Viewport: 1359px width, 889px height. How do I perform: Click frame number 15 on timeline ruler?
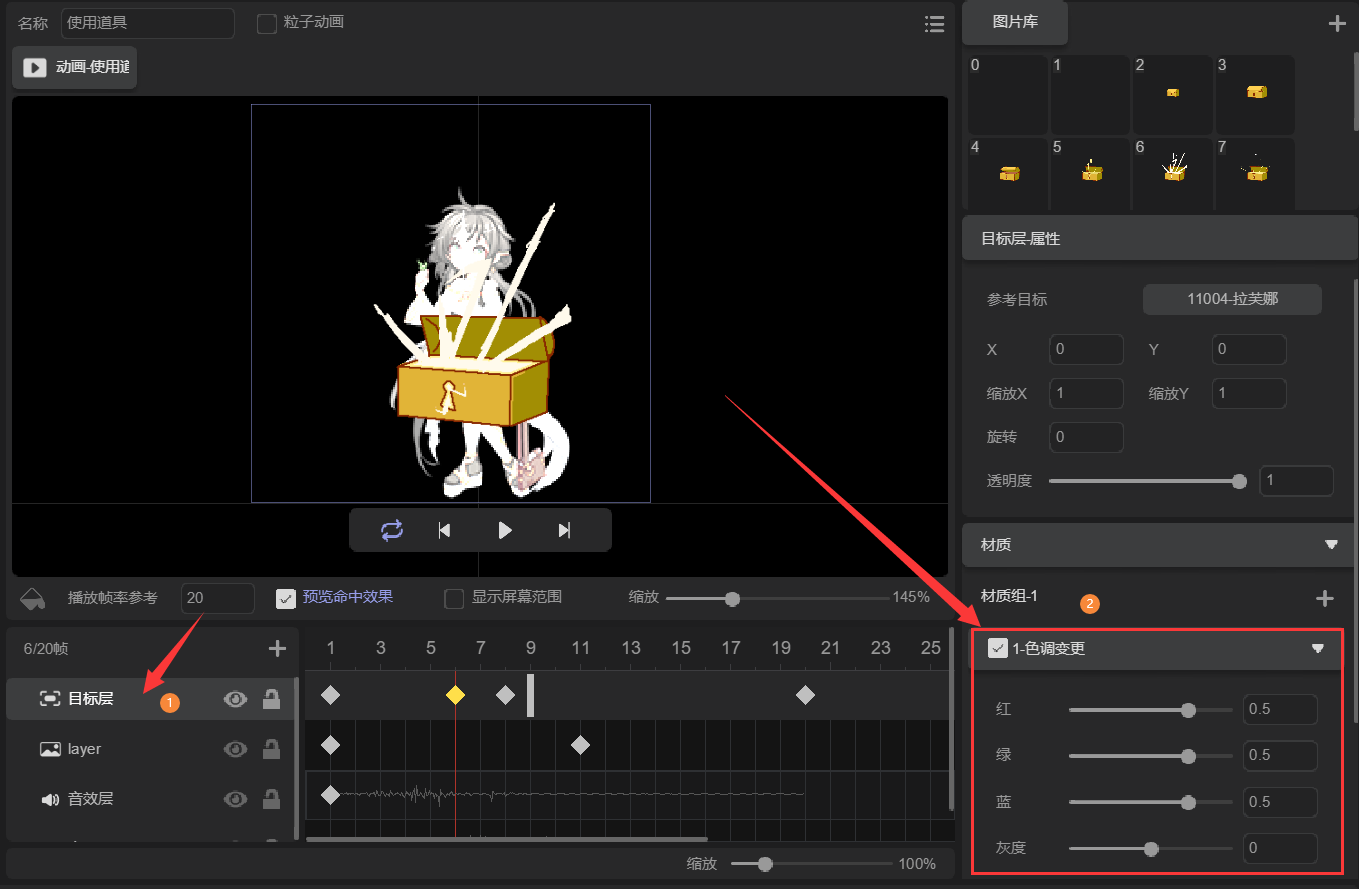click(x=681, y=648)
